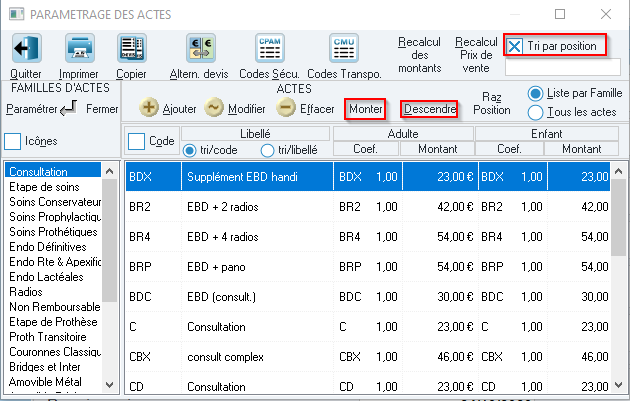Click the Monter button
This screenshot has width=630, height=401.
[x=365, y=109]
